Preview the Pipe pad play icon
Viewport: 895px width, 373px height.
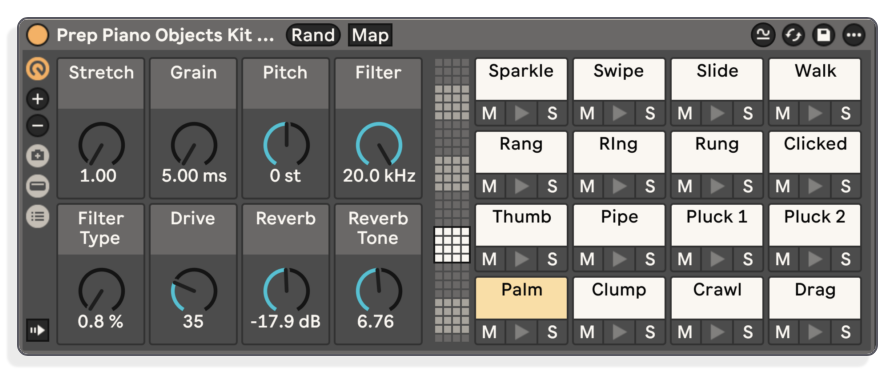coord(619,259)
